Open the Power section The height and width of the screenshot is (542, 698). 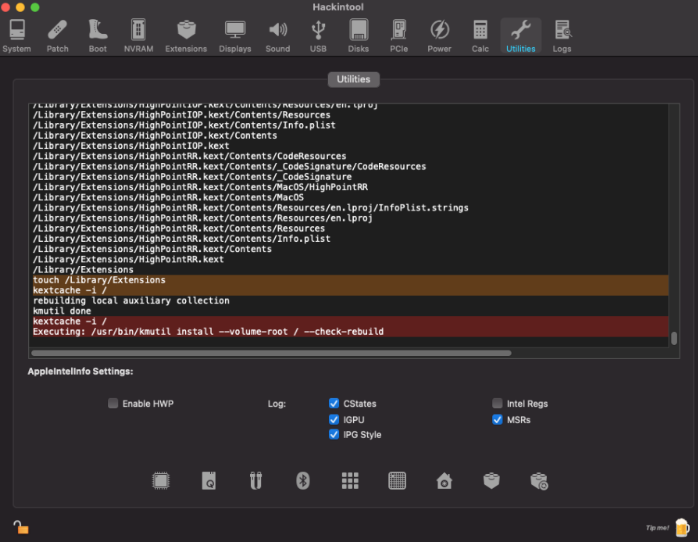439,36
